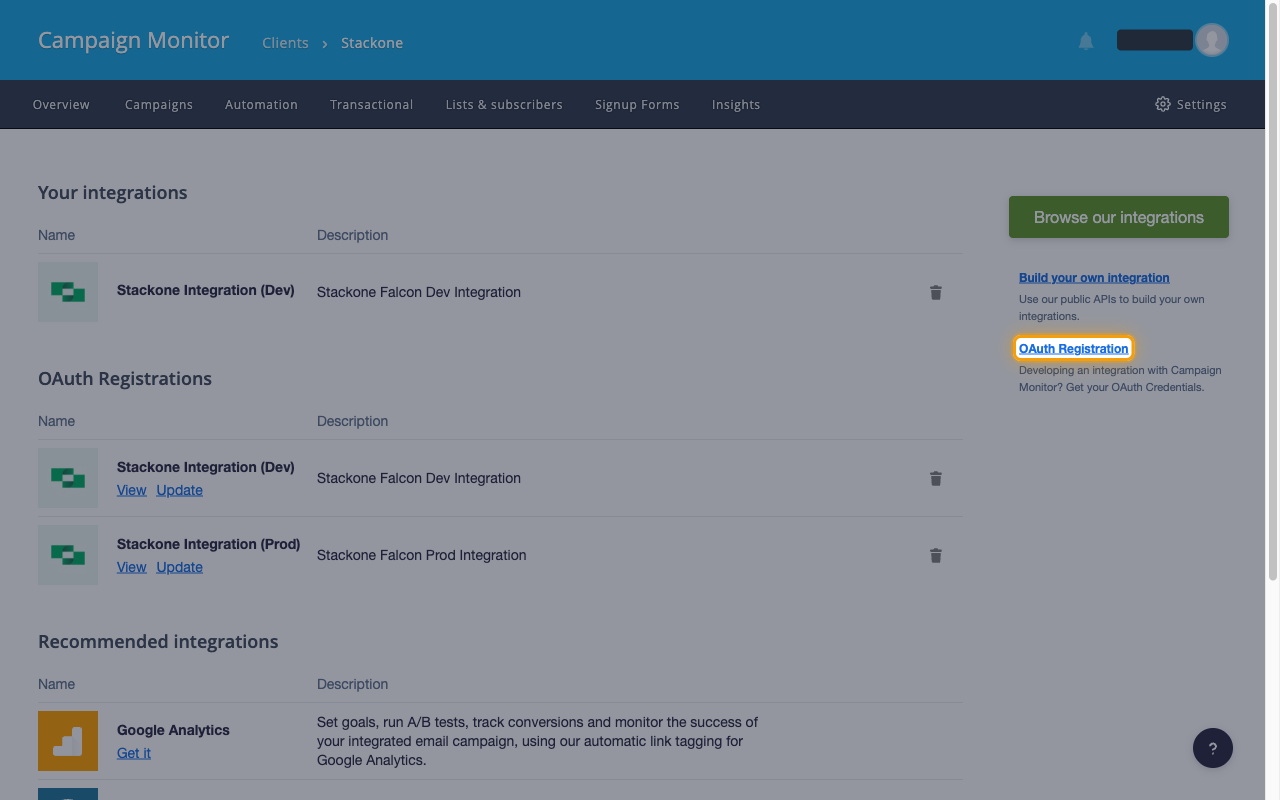
Task: Follow the Build your own integration link
Action: [1094, 278]
